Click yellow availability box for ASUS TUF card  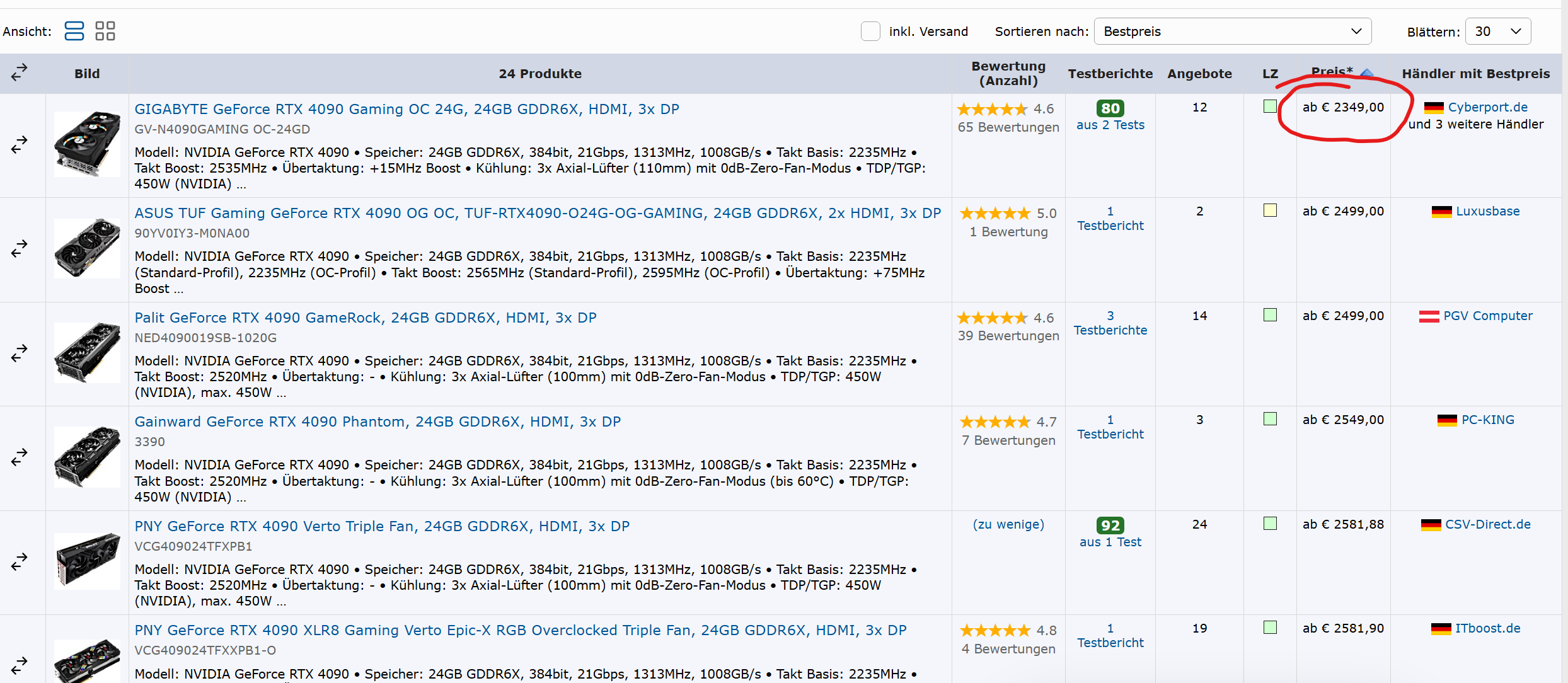[1270, 210]
